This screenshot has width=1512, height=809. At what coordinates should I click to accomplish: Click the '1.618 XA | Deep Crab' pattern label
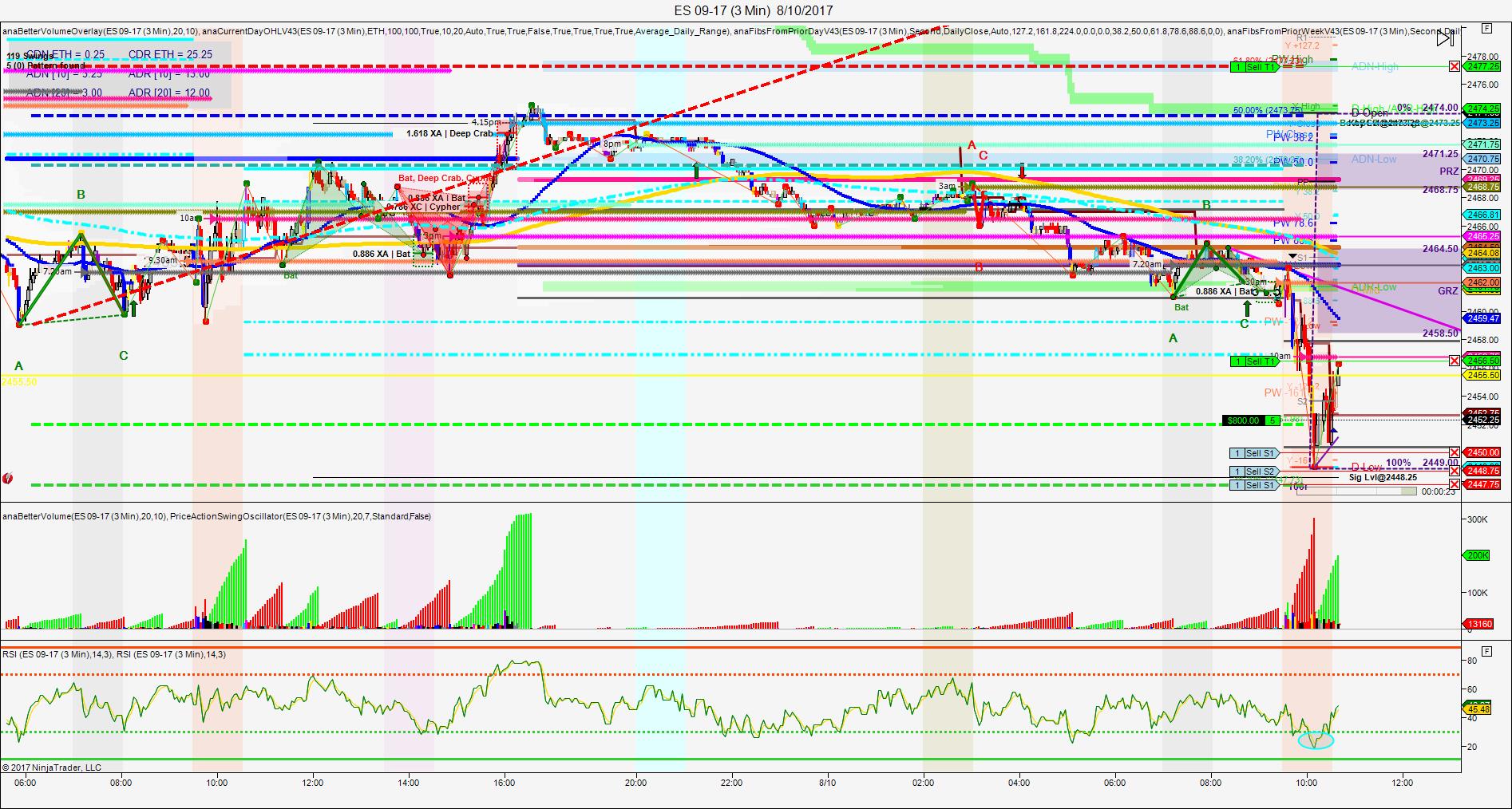(449, 133)
